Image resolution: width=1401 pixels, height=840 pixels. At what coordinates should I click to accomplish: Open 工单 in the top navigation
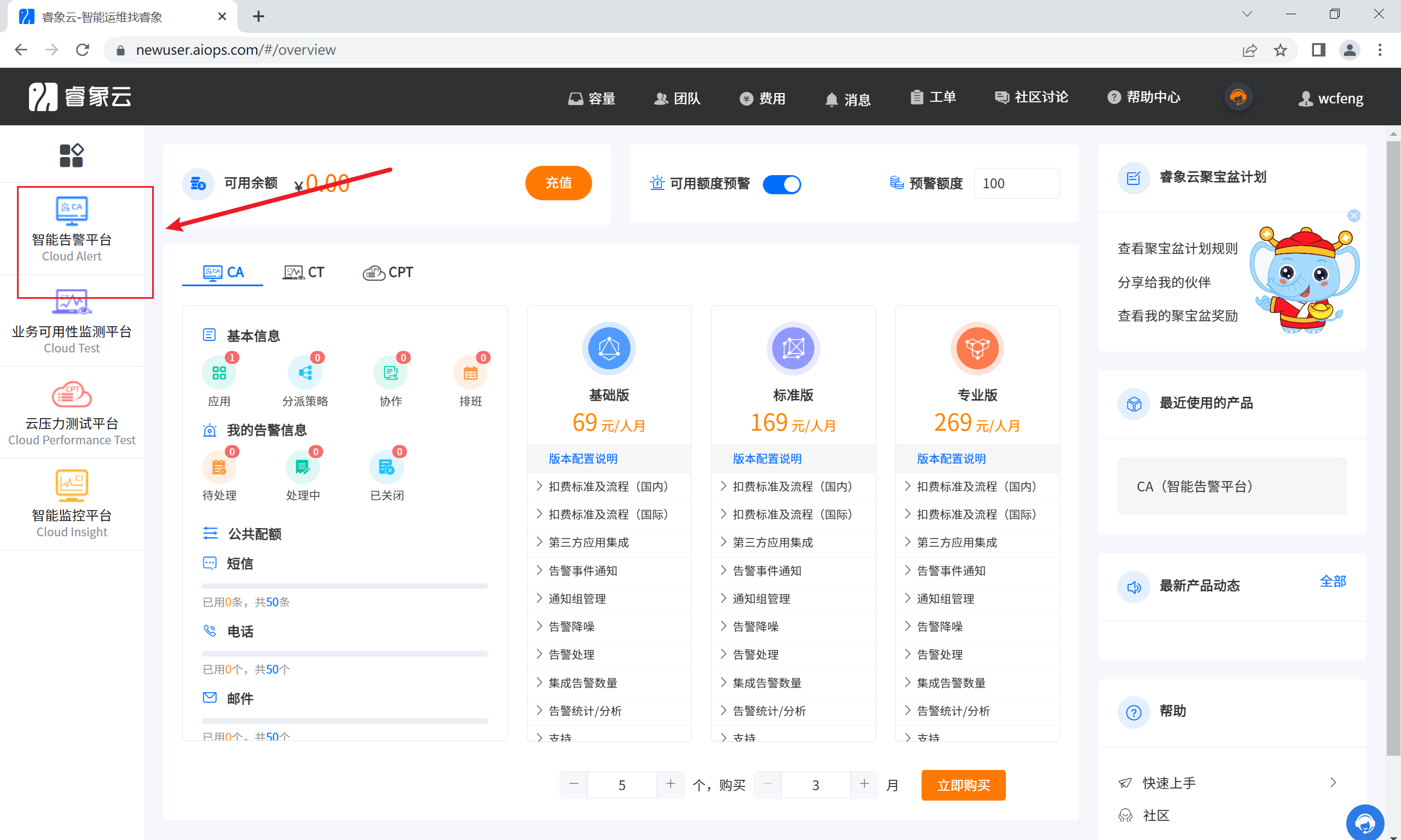(x=933, y=97)
